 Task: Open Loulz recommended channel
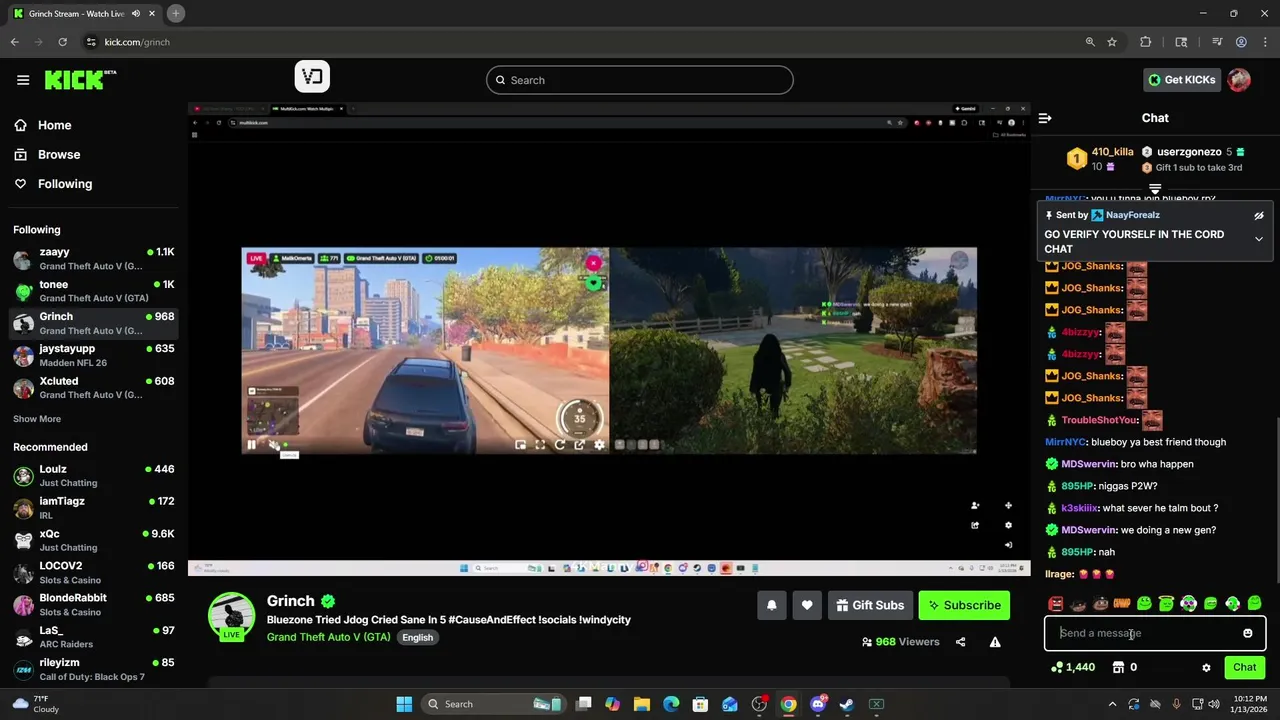point(94,476)
